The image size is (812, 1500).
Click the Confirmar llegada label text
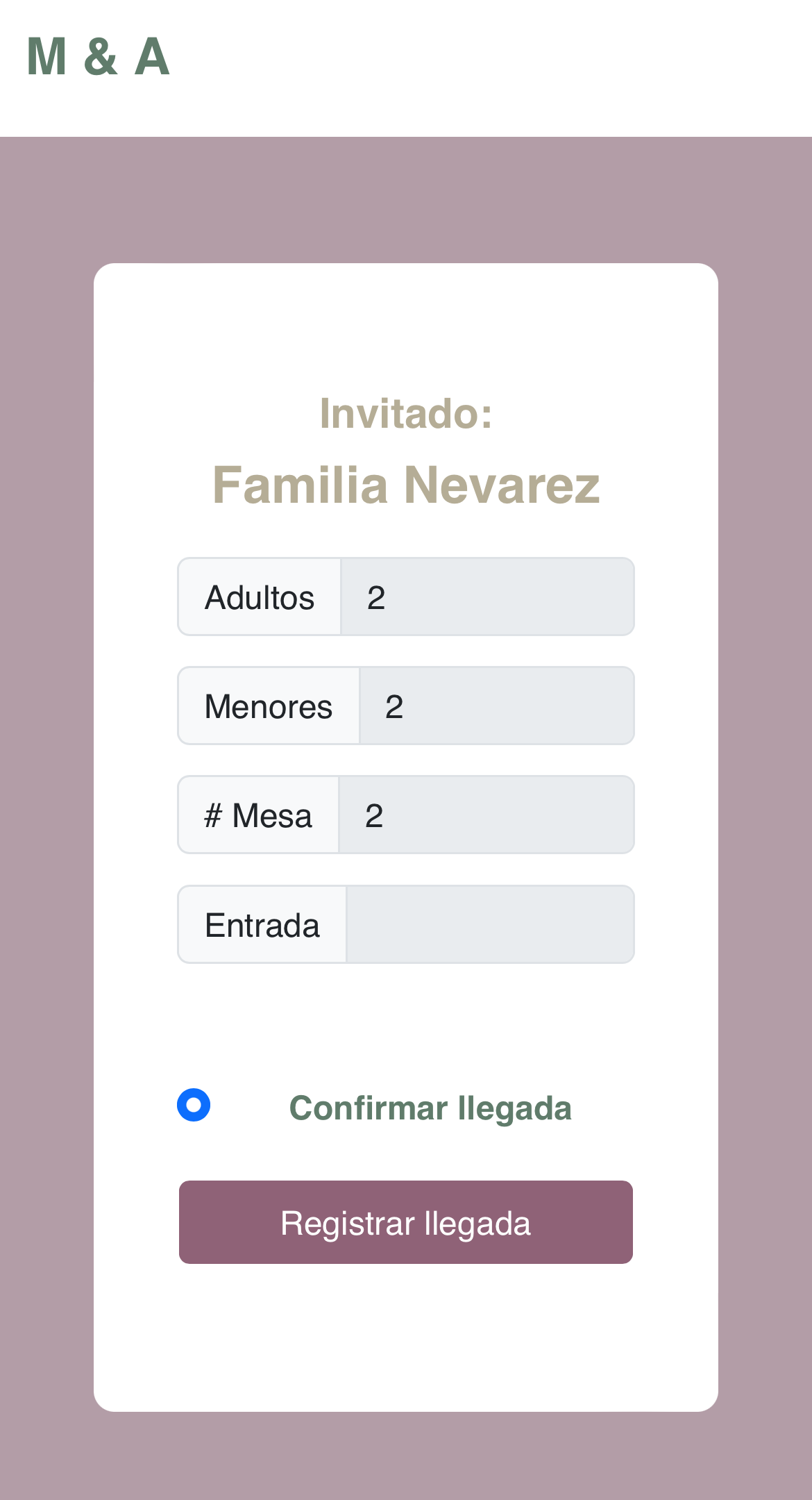(x=430, y=1108)
